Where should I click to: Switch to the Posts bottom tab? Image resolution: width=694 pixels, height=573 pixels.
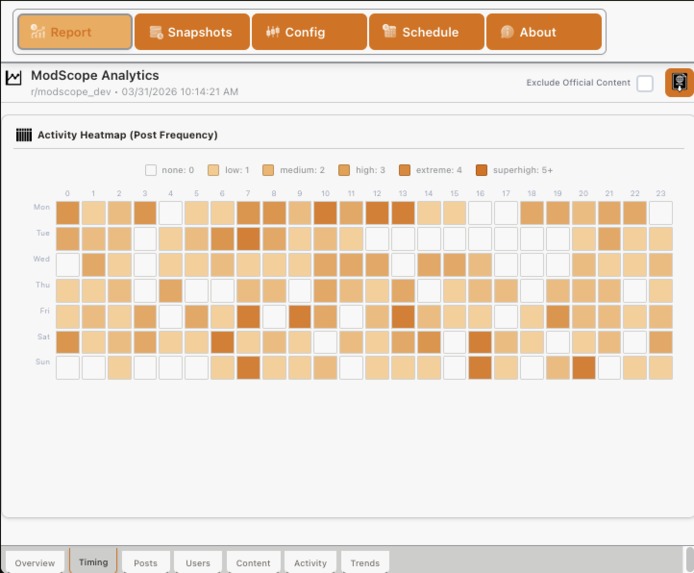coord(146,563)
